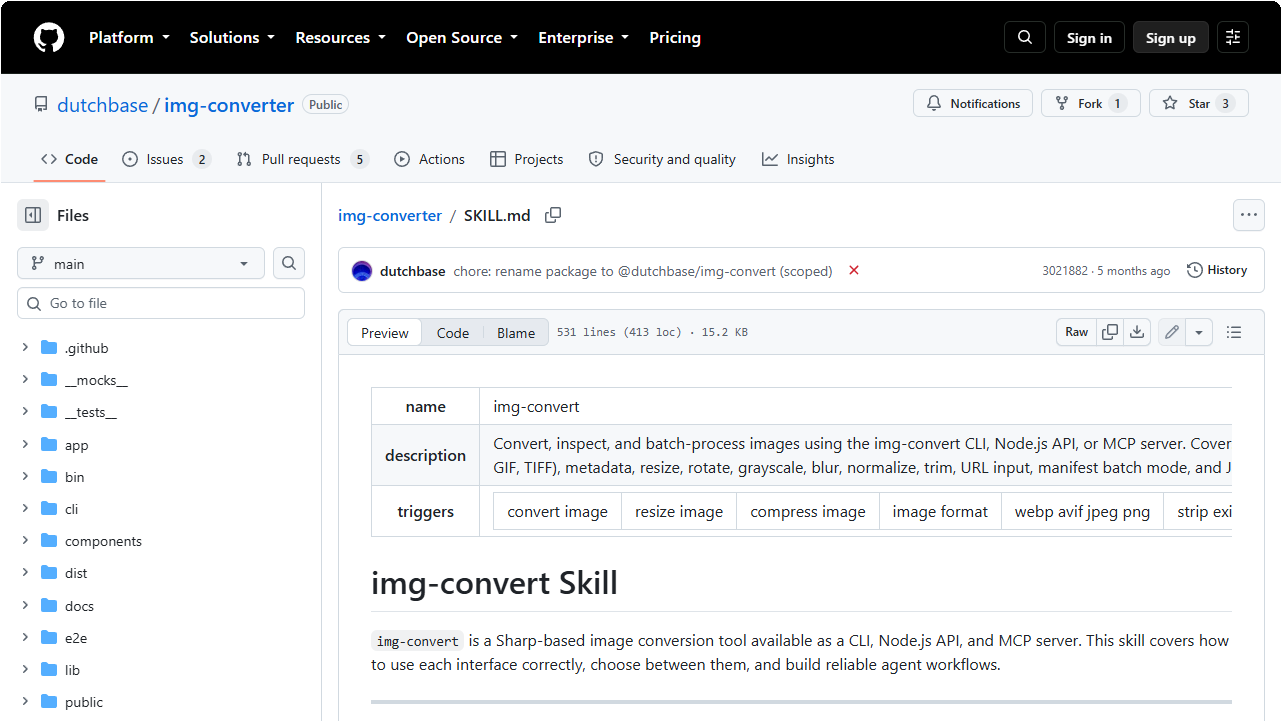Click the repository icon beside dutchbase
The image size is (1282, 722).
click(41, 104)
